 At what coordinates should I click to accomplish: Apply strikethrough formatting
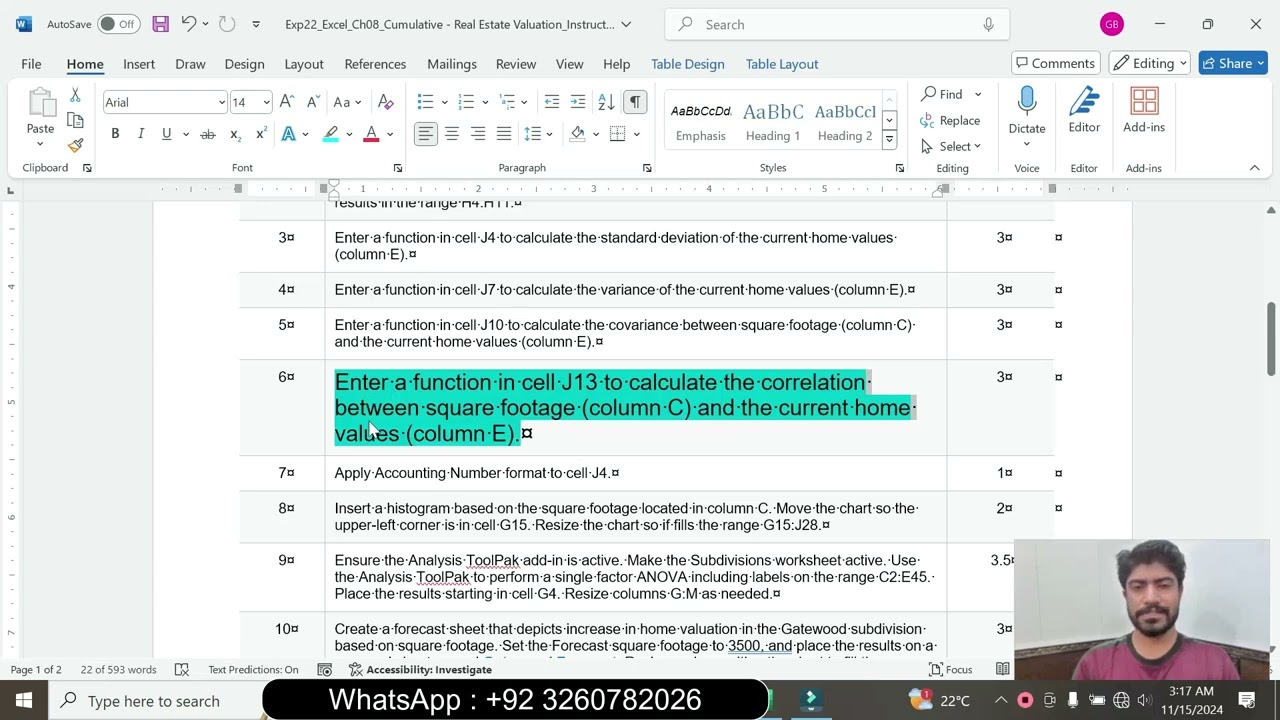tap(207, 134)
